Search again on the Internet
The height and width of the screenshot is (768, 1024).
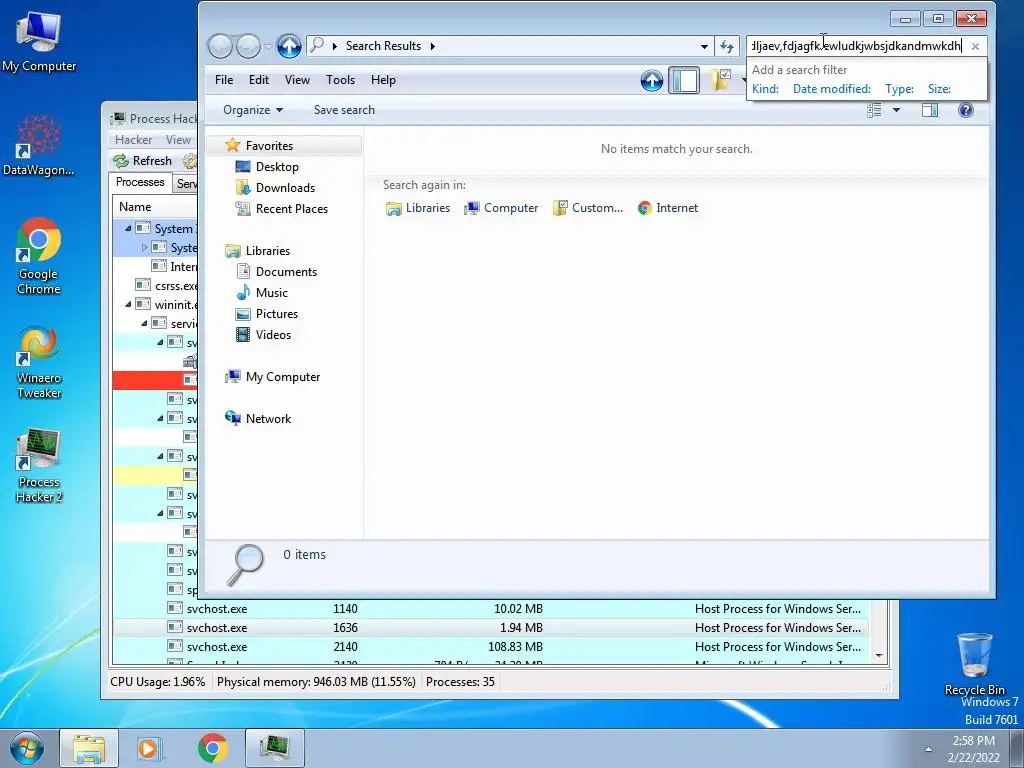(x=668, y=208)
